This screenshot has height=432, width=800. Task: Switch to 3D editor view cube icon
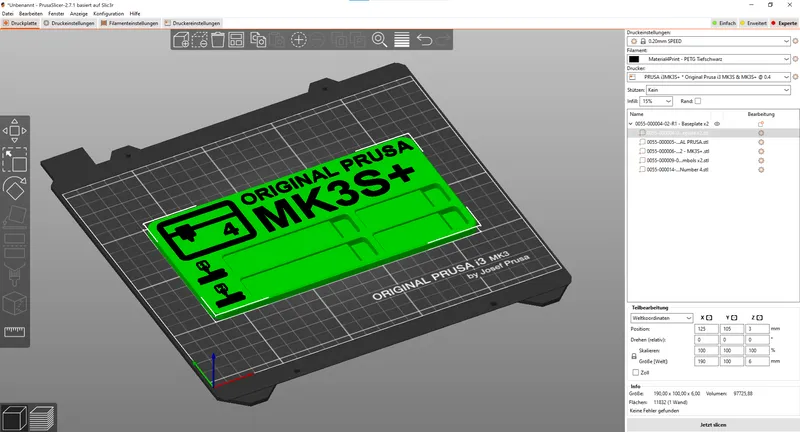click(14, 418)
